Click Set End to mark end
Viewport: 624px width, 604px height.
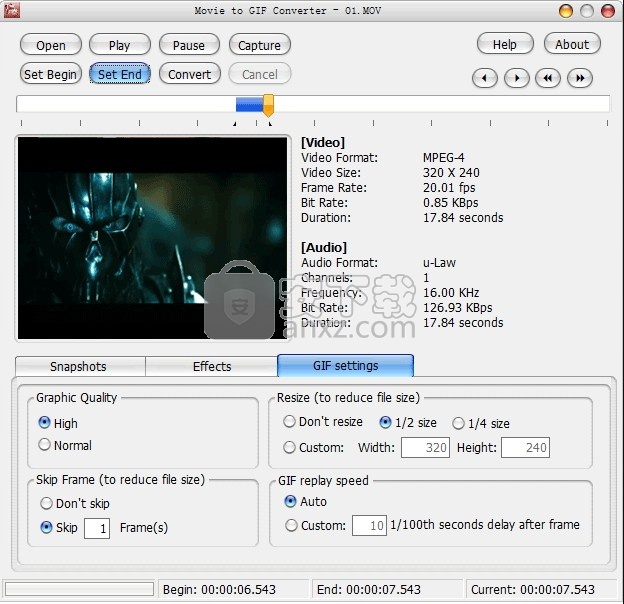[120, 74]
